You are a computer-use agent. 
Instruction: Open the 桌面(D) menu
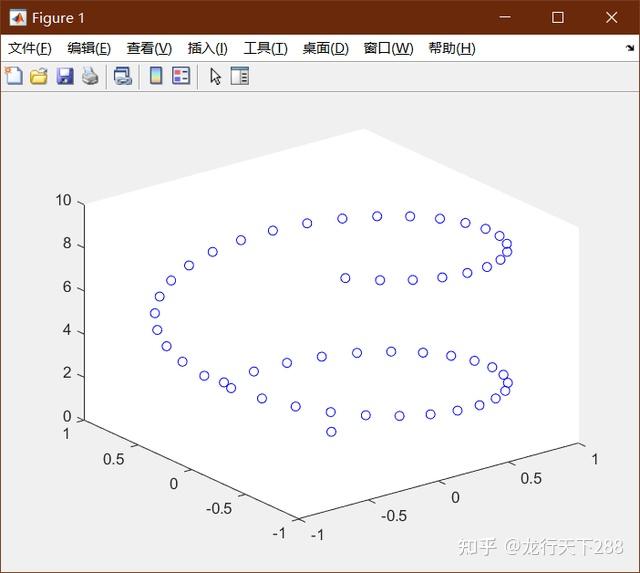coord(326,48)
